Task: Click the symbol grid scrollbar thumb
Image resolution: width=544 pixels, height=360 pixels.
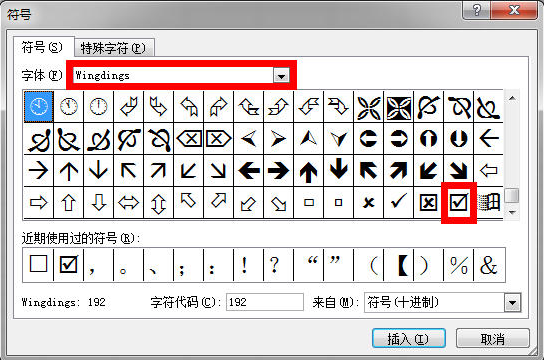Action: [512, 195]
